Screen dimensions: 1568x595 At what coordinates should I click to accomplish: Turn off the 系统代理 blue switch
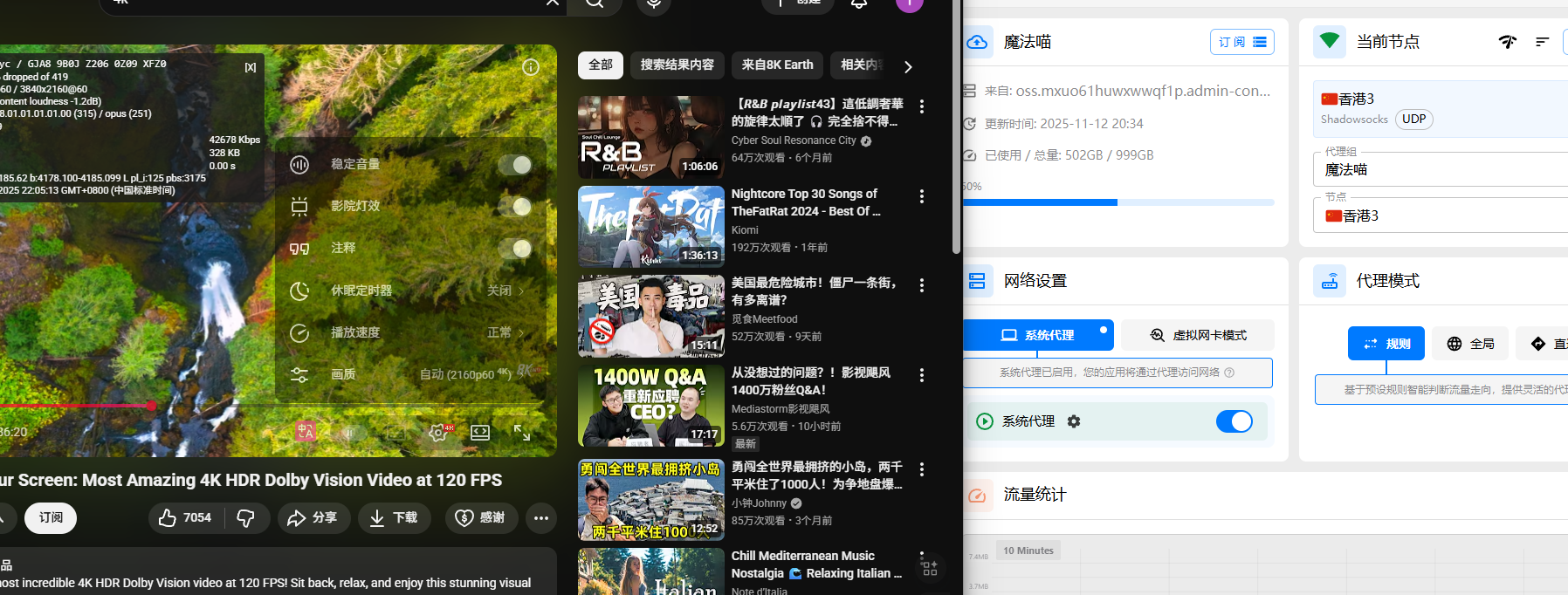click(1234, 421)
